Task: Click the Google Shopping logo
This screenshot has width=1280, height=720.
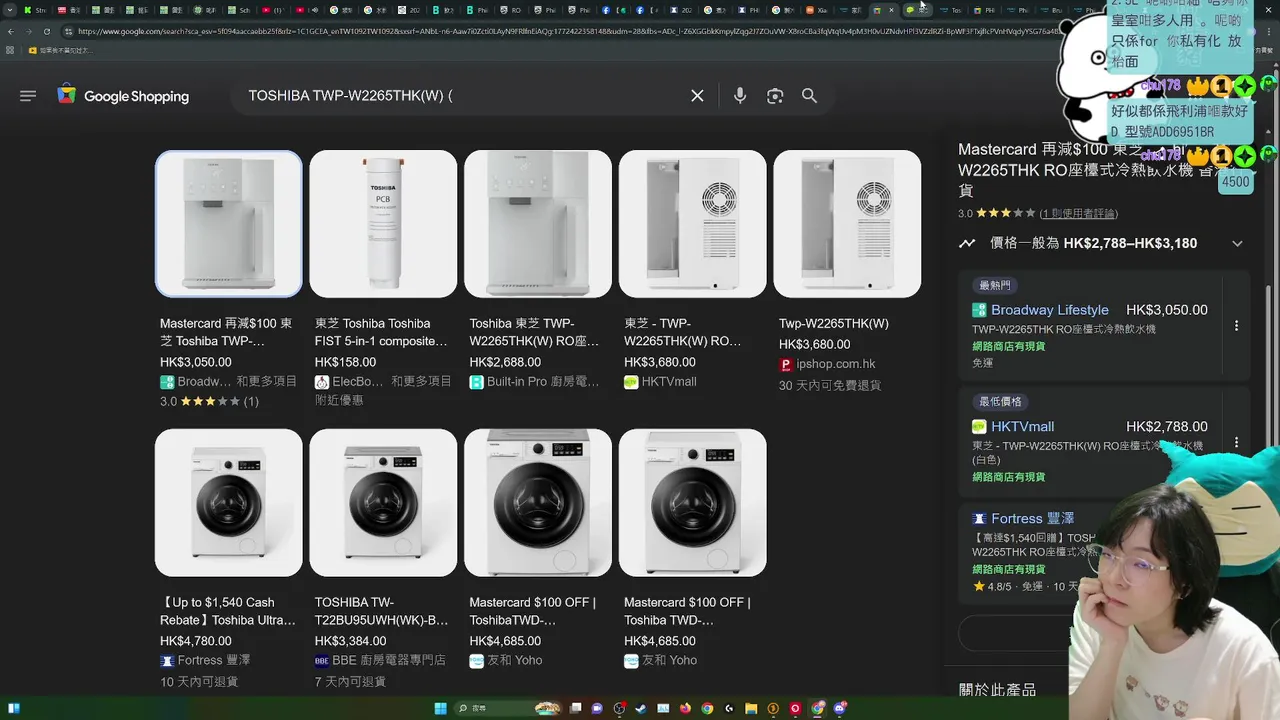Action: (x=123, y=96)
